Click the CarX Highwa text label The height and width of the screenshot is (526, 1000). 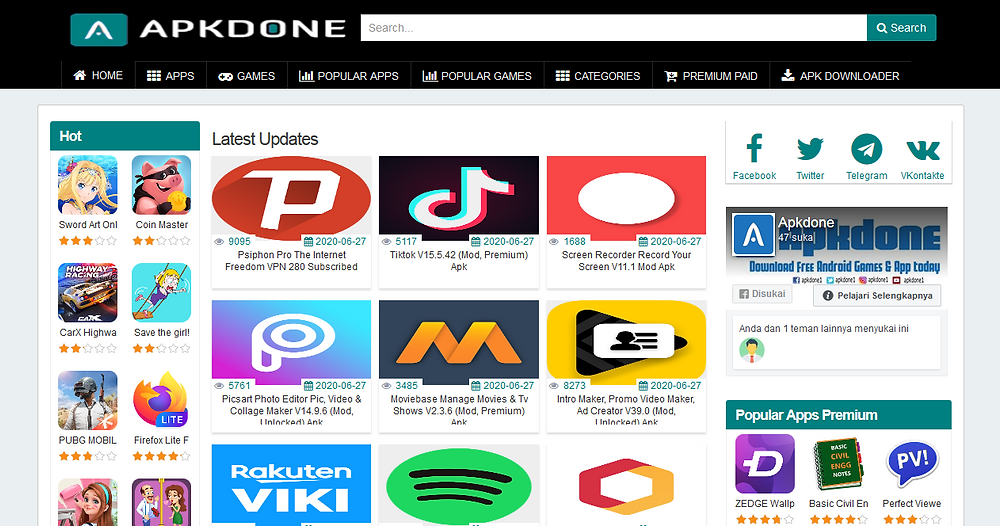coord(88,333)
